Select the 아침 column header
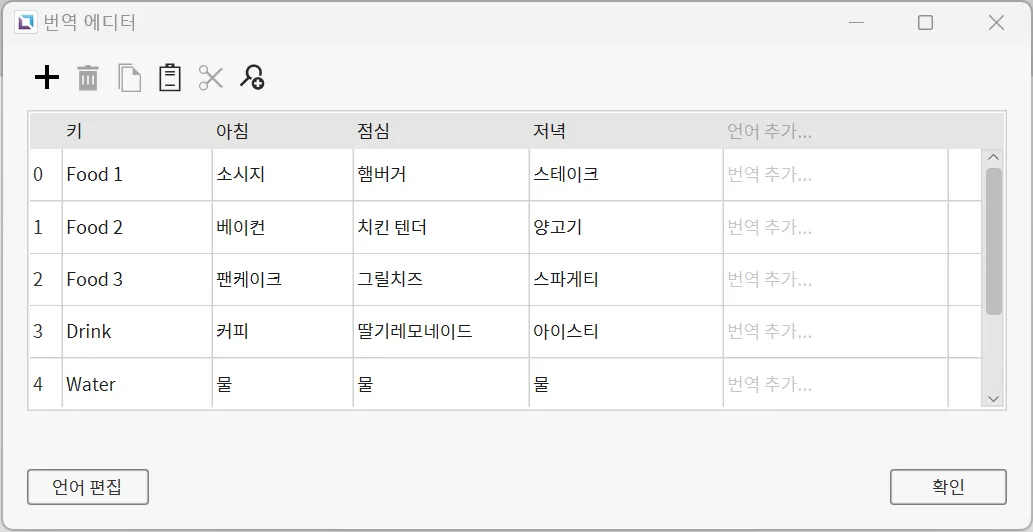Viewport: 1033px width, 532px height. (x=232, y=131)
